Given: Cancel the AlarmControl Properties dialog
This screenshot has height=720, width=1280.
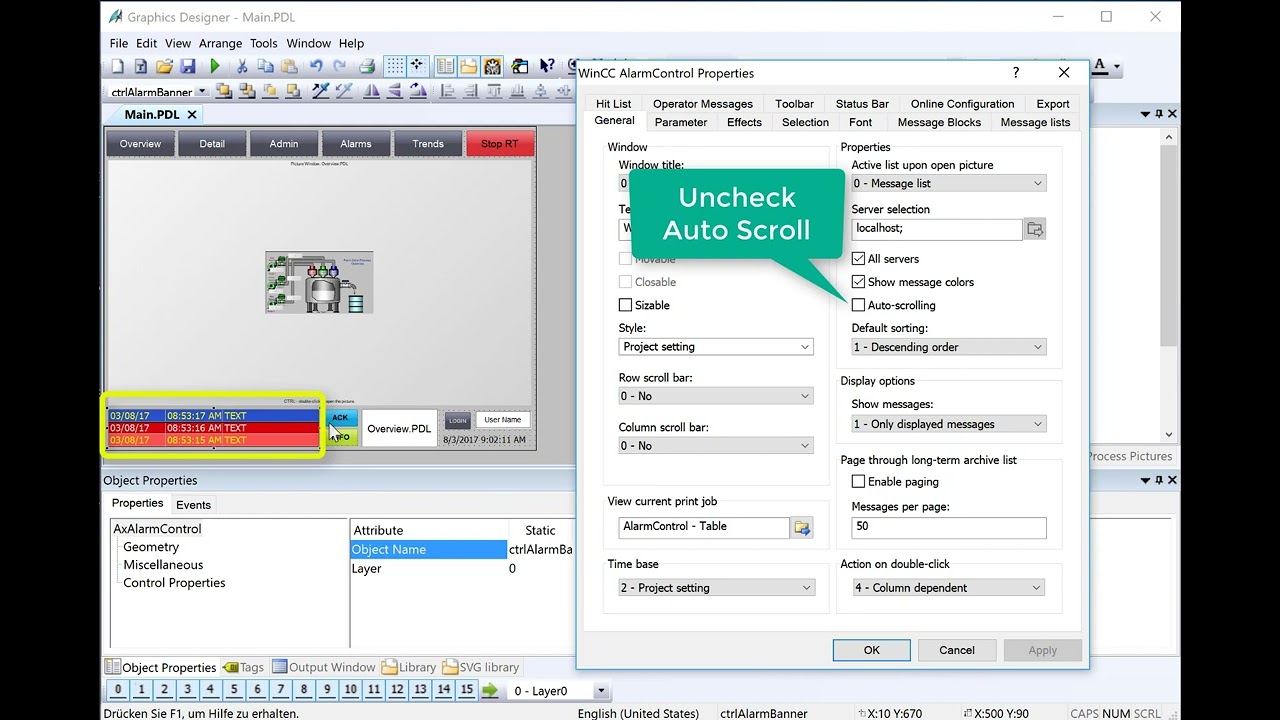Looking at the screenshot, I should (957, 650).
